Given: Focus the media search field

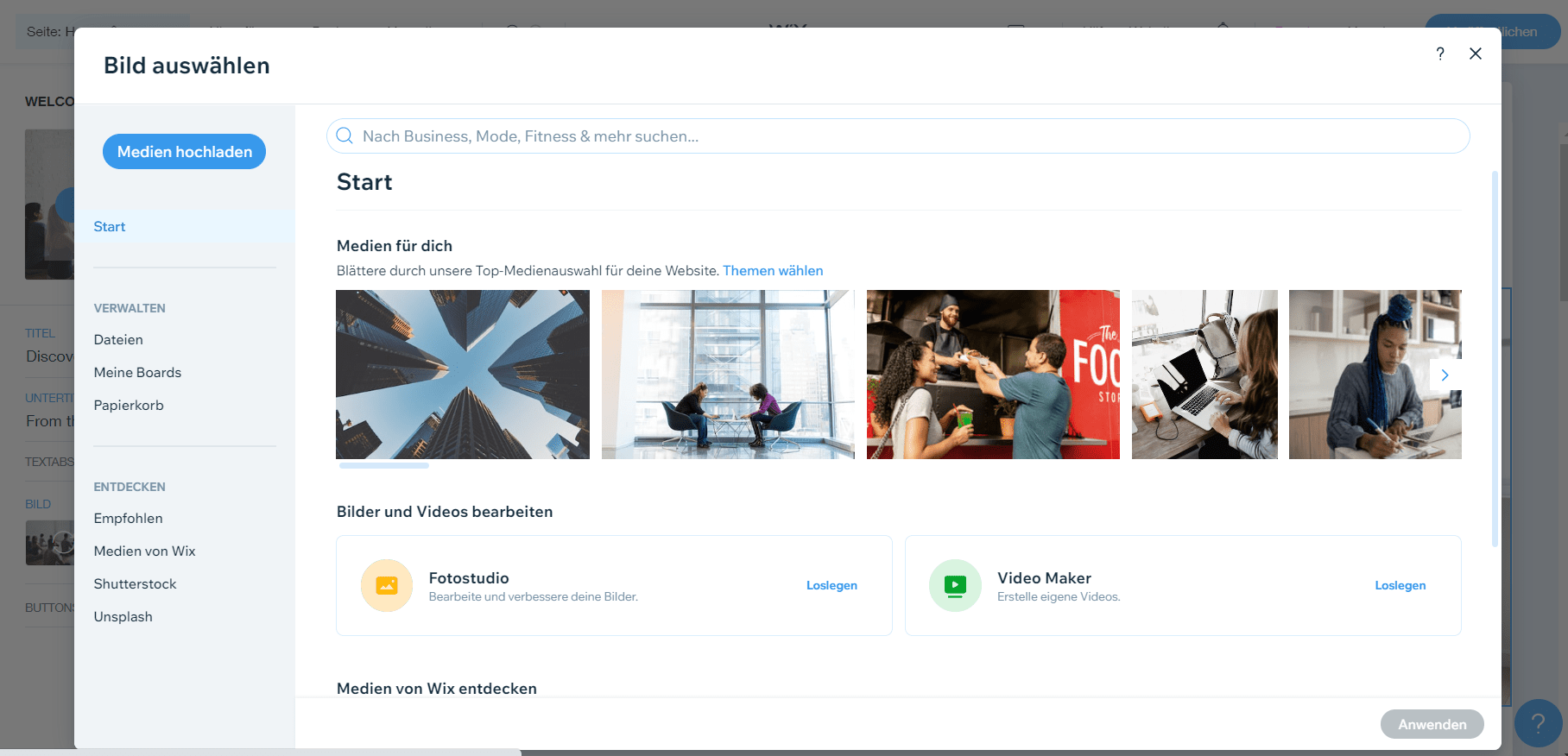Looking at the screenshot, I should [898, 136].
